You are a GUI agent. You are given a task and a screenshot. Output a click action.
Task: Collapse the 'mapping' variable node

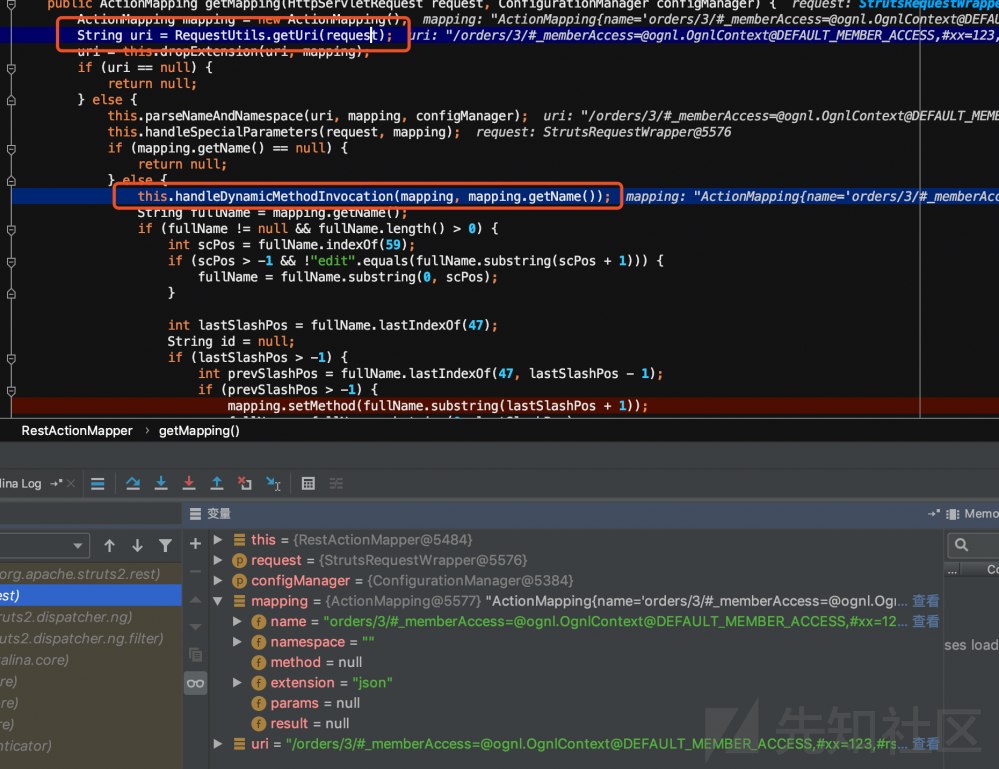(x=218, y=601)
